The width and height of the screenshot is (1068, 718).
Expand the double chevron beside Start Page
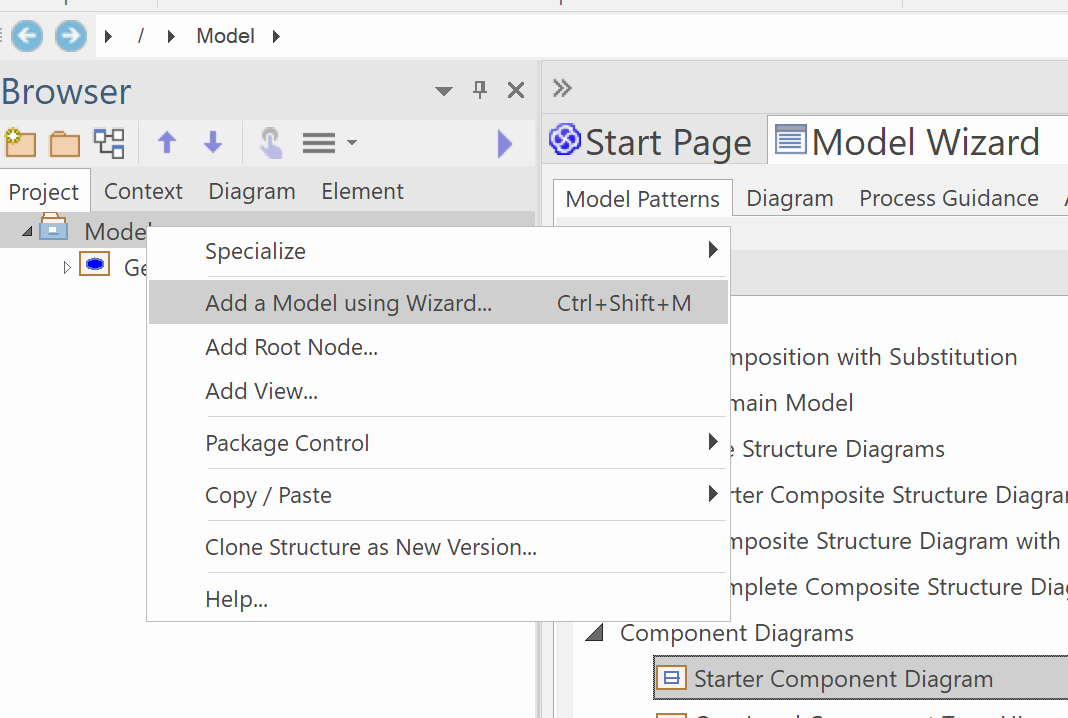(562, 88)
